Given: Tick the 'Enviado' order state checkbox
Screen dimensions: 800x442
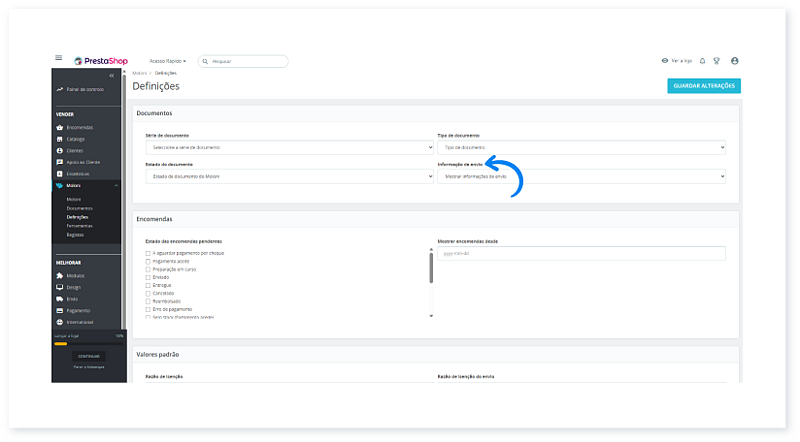Looking at the screenshot, I should (148, 276).
